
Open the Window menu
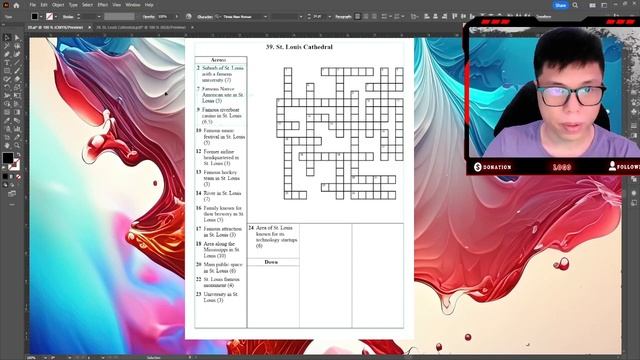(133, 5)
